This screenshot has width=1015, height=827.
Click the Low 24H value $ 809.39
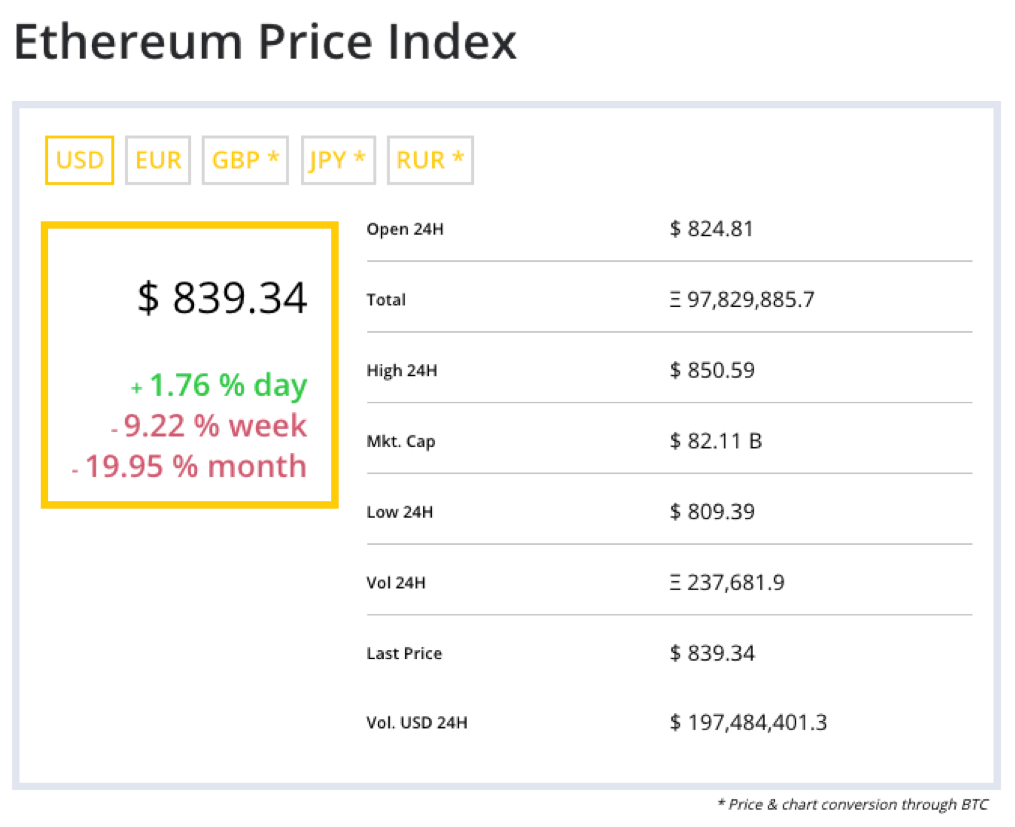pyautogui.click(x=712, y=512)
